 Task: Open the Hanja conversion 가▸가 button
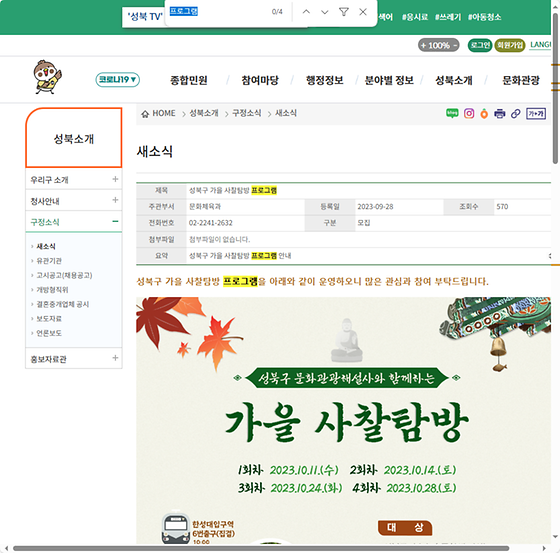pos(536,114)
